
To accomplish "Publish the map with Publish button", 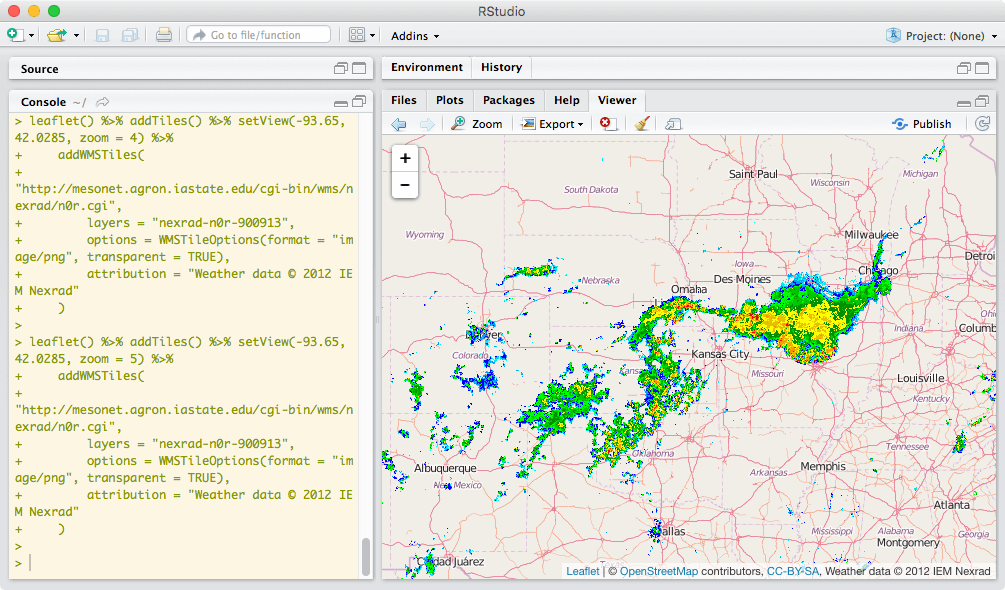I will click(922, 124).
